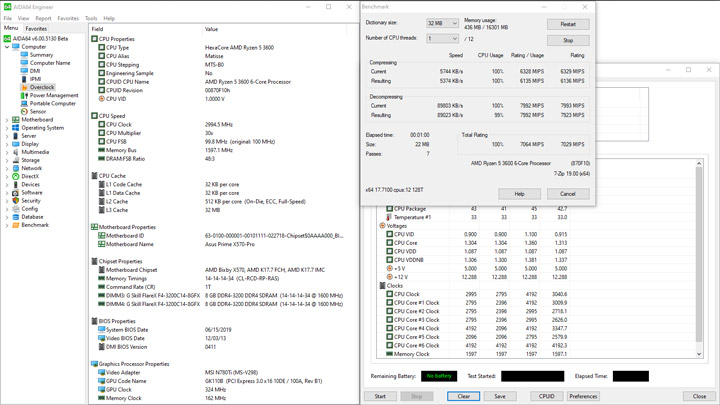This screenshot has width=720, height=405.
Task: Click the AIDA64 Engineer title bar icon
Action: click(x=7, y=7)
